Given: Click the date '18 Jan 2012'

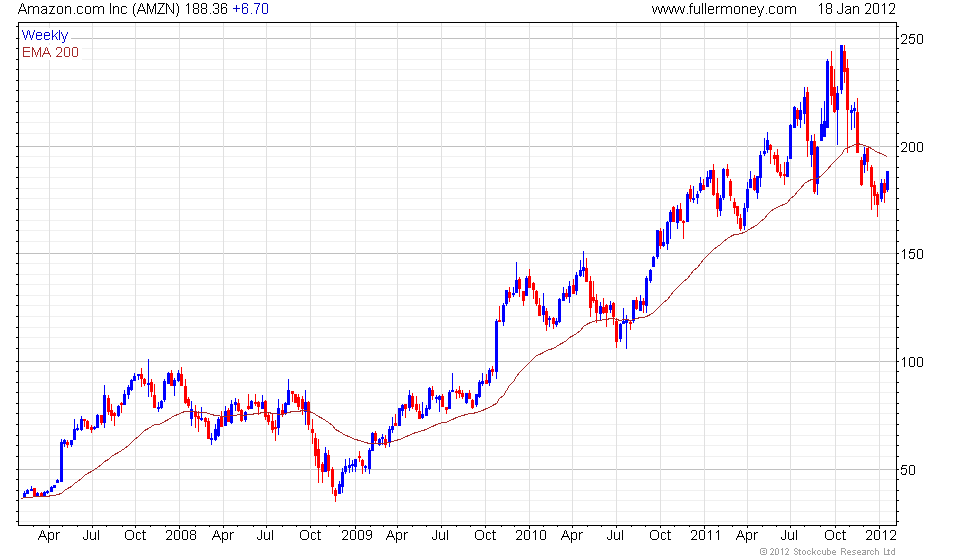Looking at the screenshot, I should tap(856, 9).
